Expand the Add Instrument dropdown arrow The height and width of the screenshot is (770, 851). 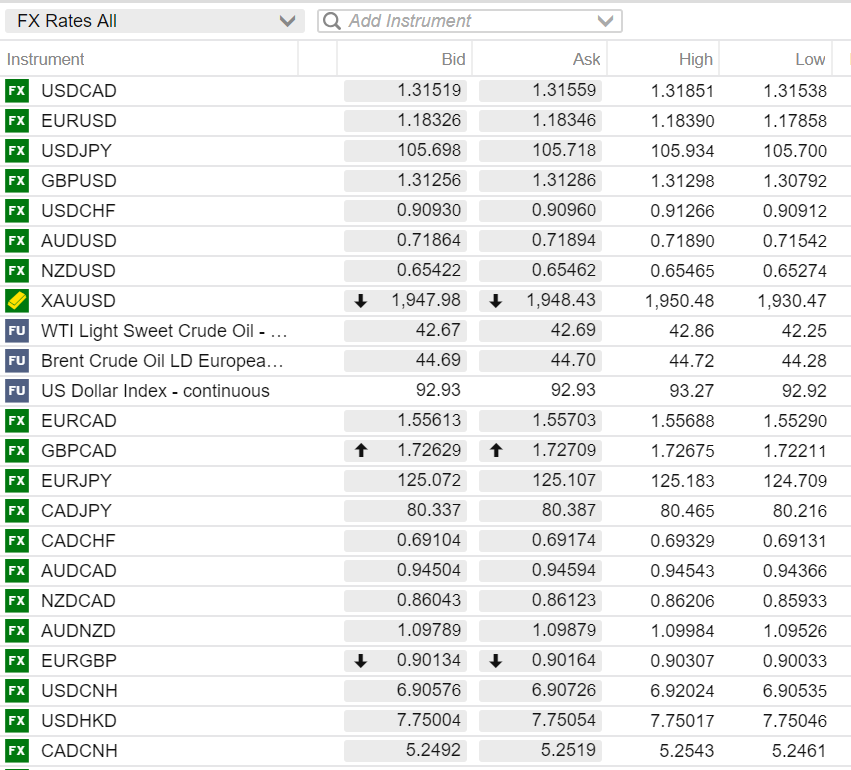[x=606, y=21]
